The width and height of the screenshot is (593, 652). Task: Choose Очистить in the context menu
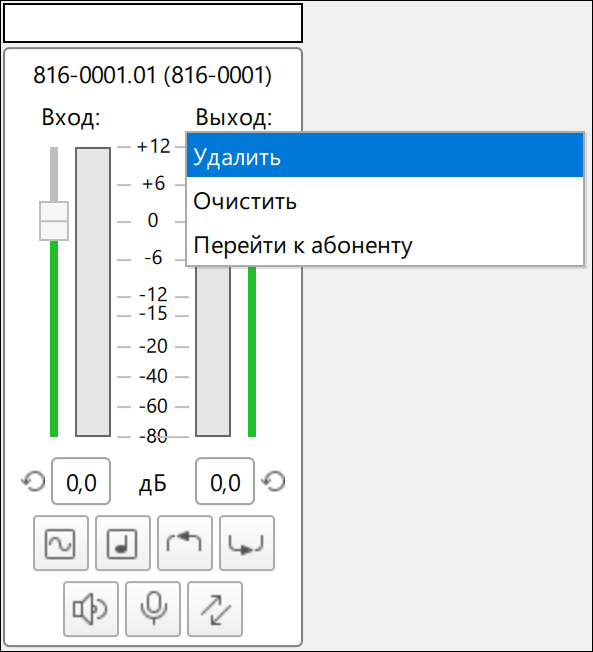click(x=385, y=200)
